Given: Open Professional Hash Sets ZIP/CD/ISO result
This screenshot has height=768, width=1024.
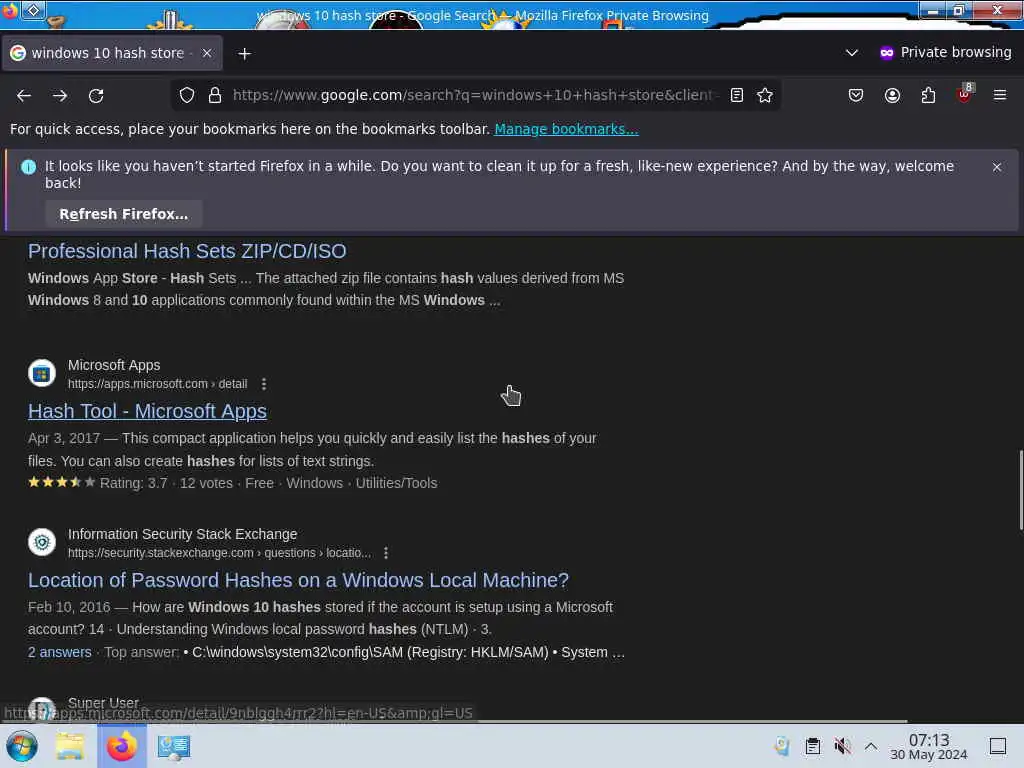Looking at the screenshot, I should click(187, 251).
